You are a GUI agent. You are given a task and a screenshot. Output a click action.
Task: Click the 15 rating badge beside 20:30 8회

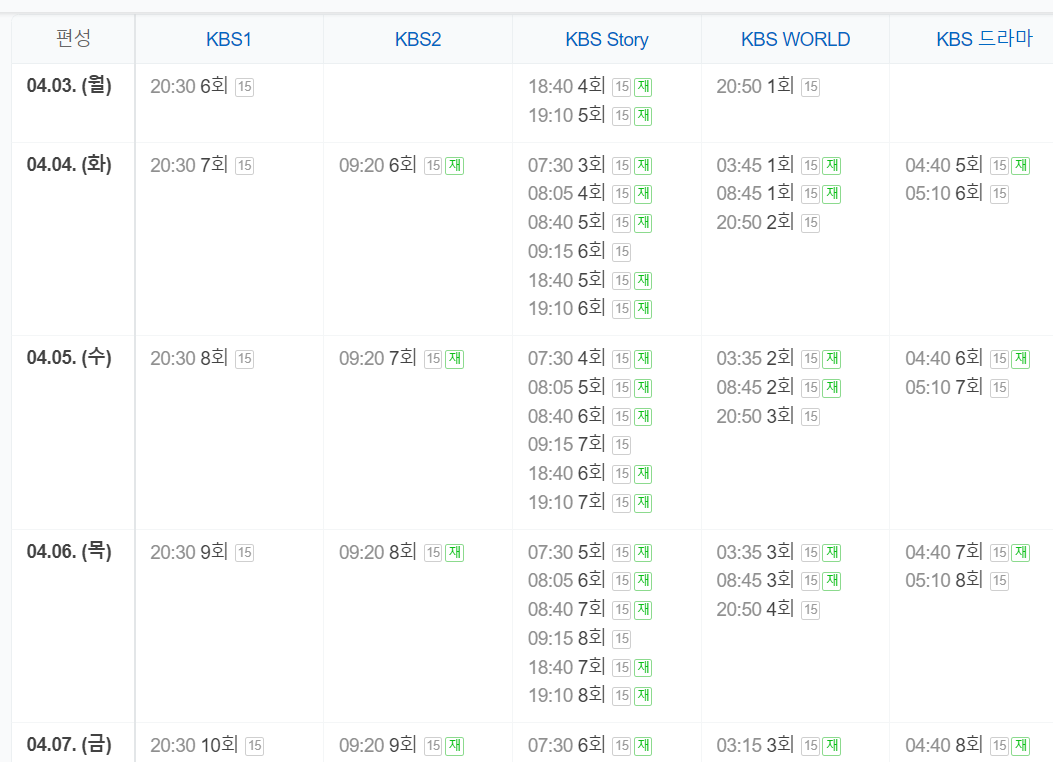pyautogui.click(x=244, y=359)
